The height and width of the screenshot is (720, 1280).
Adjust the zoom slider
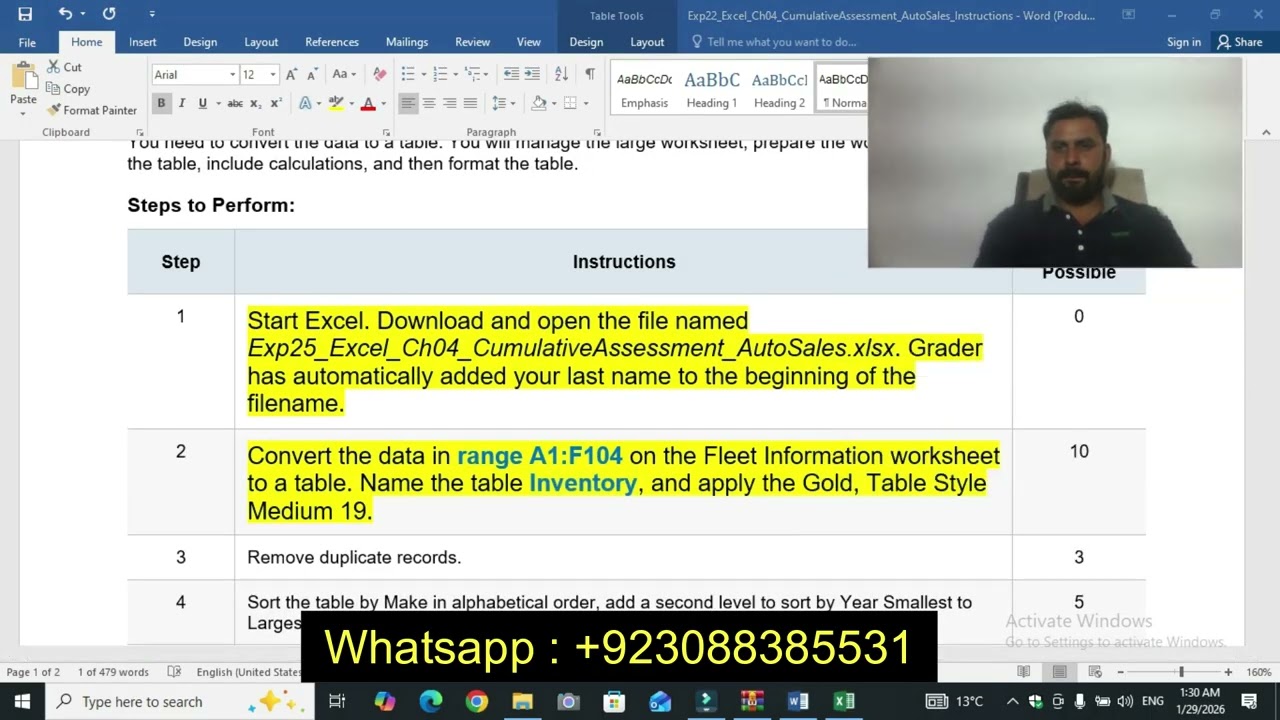pos(1181,672)
